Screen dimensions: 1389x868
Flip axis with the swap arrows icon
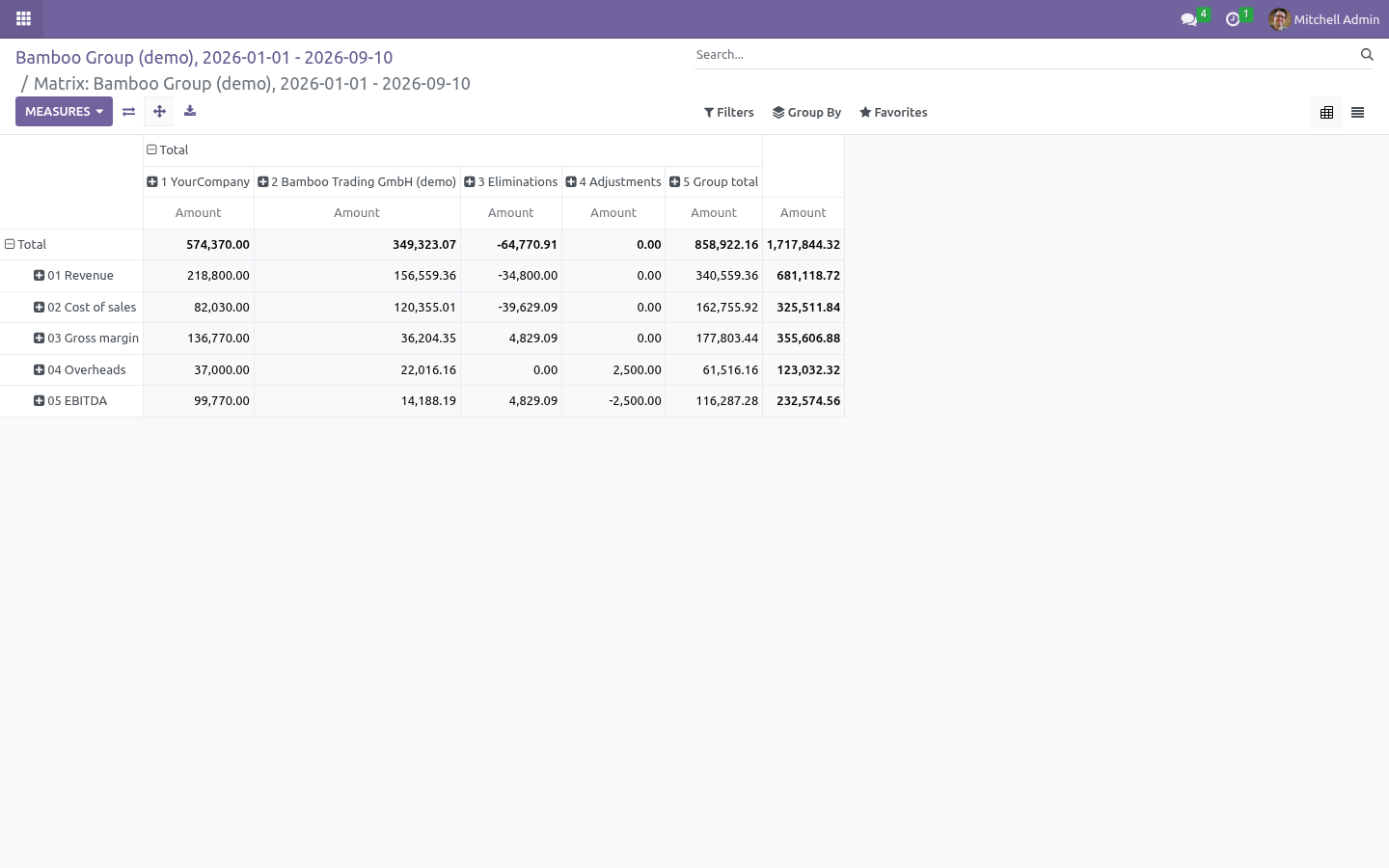[x=128, y=111]
